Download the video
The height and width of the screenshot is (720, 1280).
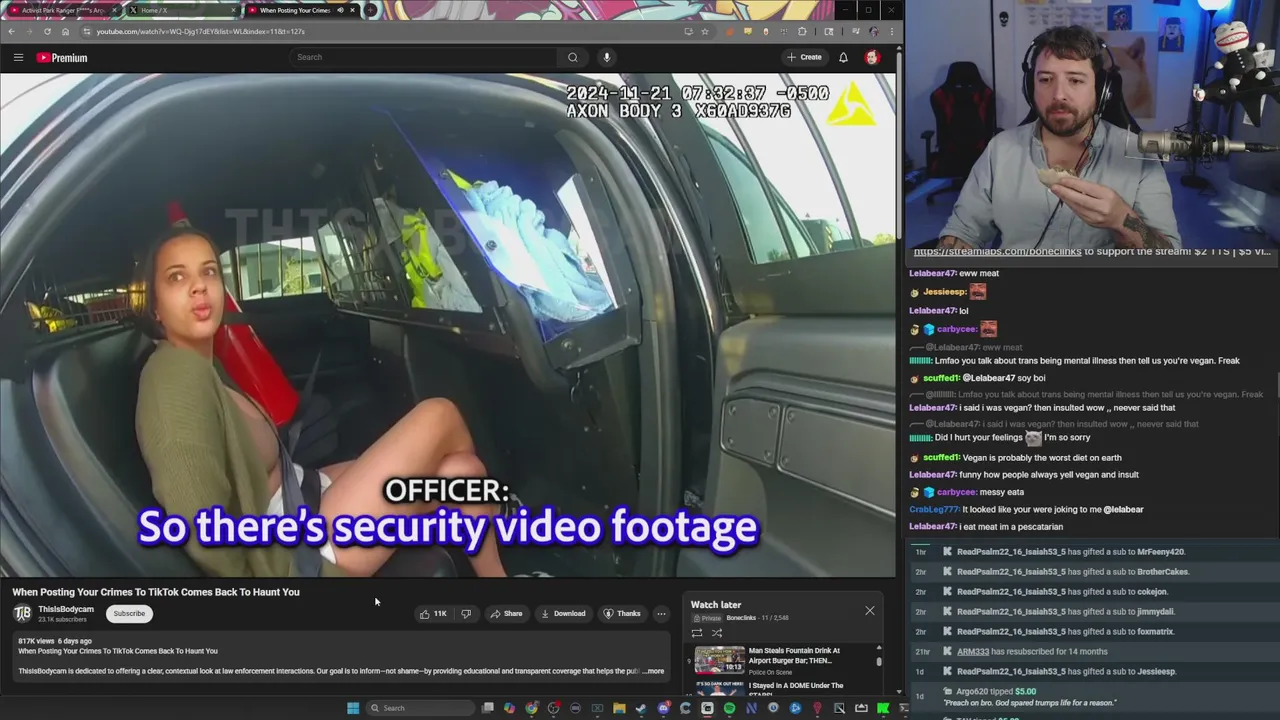(x=563, y=613)
